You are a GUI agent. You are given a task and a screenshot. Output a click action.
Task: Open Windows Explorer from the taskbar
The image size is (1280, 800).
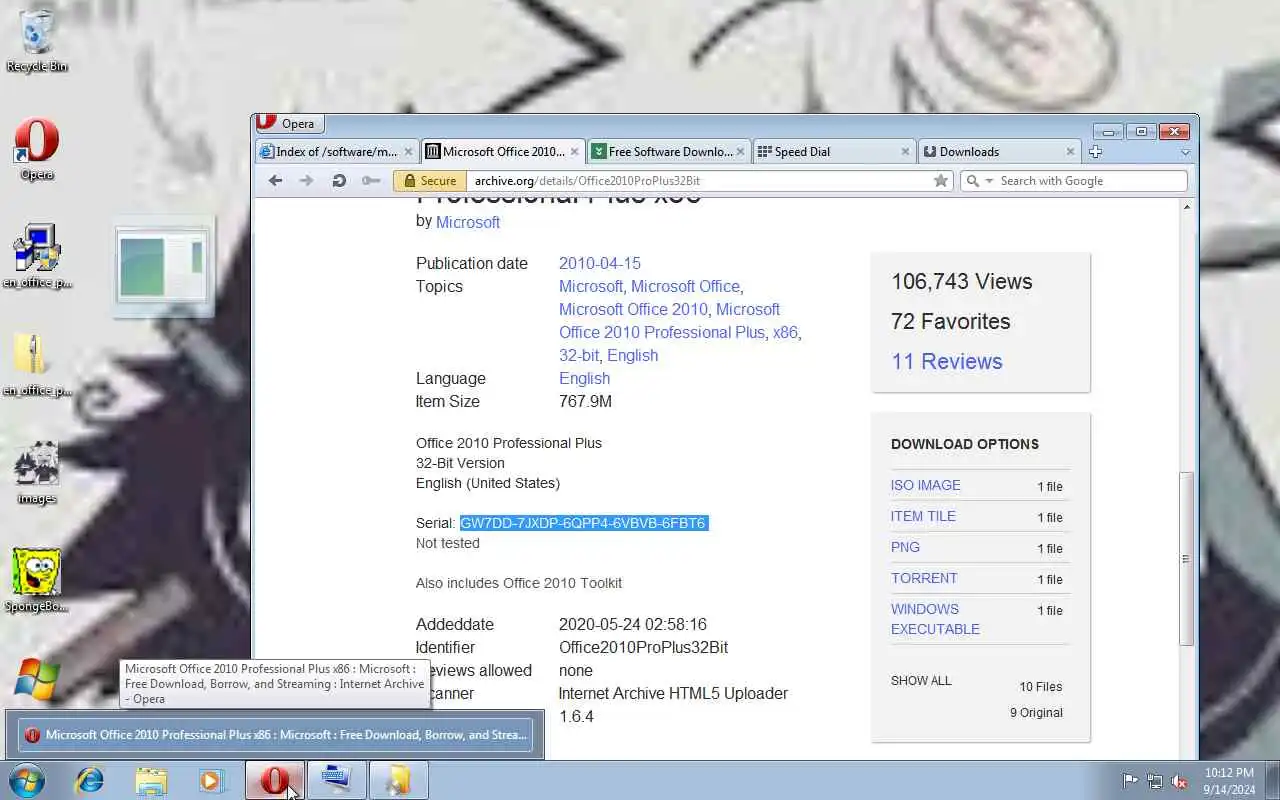tap(151, 780)
